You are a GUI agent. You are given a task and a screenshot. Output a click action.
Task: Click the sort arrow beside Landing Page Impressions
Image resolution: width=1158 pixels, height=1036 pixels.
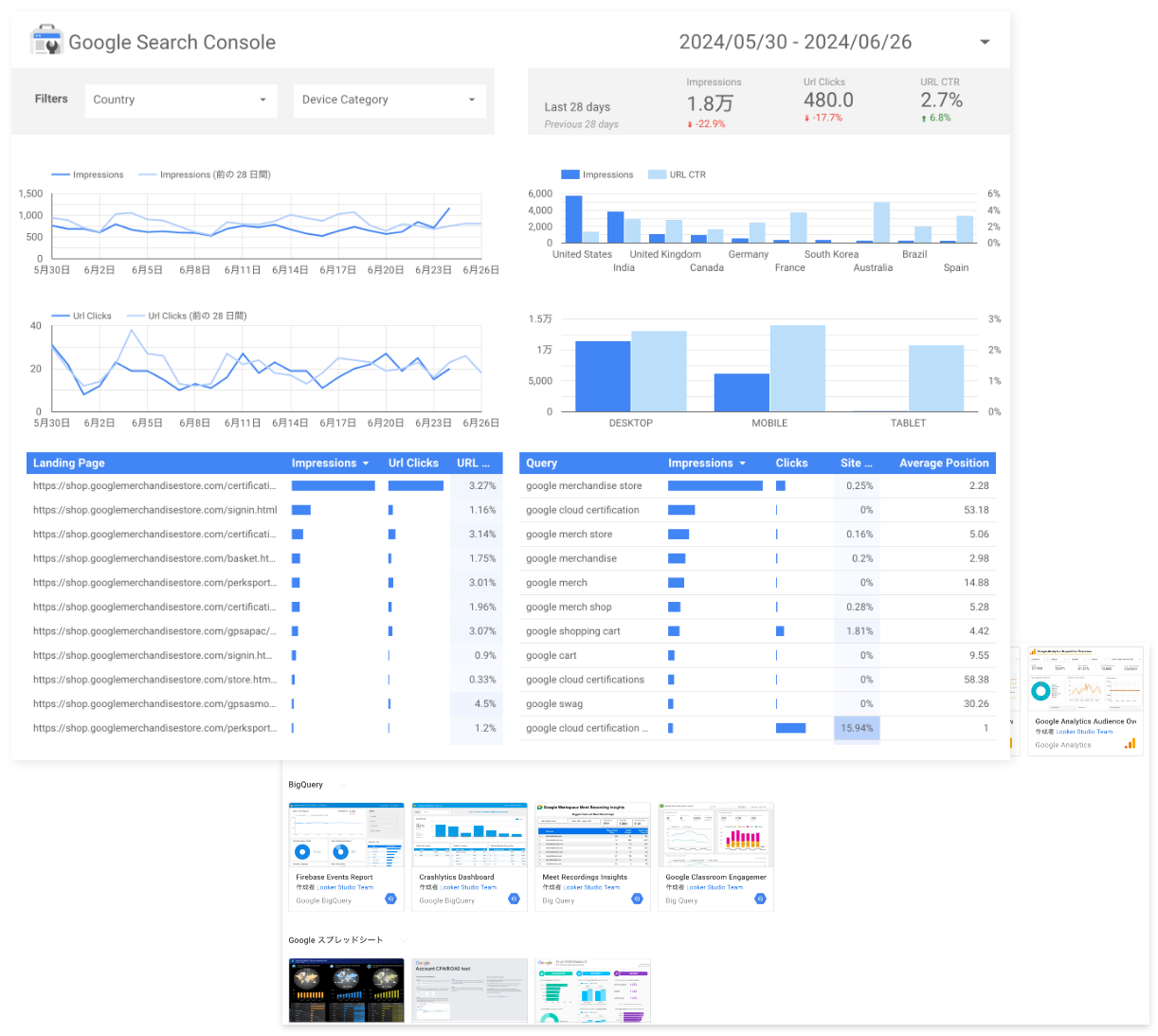(x=366, y=463)
